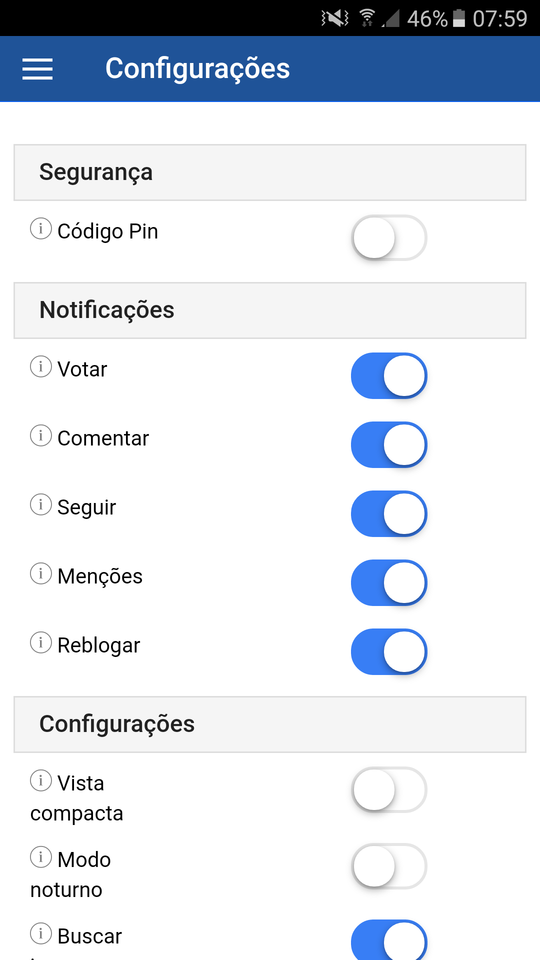The image size is (540, 960).
Task: Open the hamburger navigation menu
Action: (x=37, y=69)
